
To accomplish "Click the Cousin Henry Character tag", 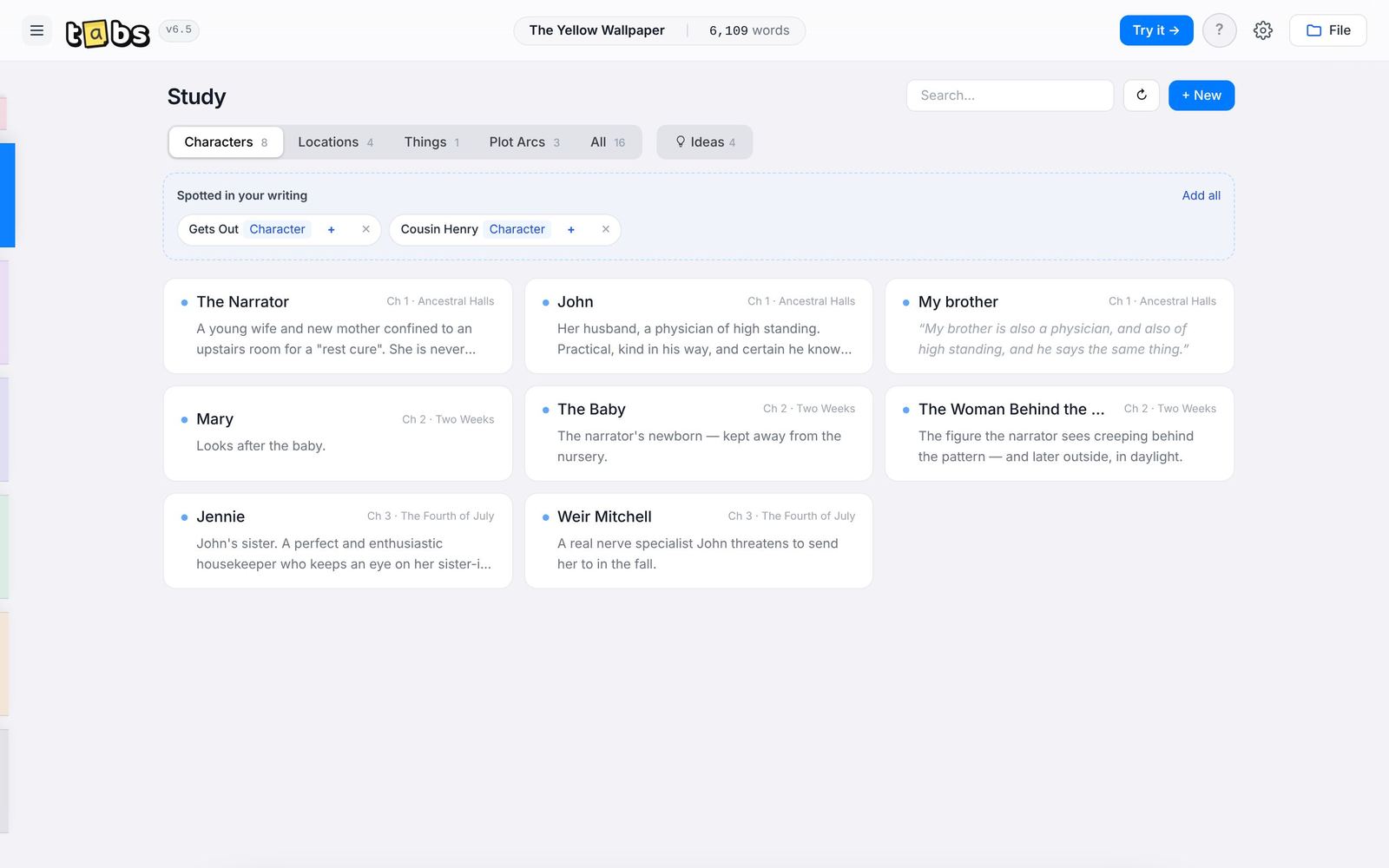I will point(517,229).
